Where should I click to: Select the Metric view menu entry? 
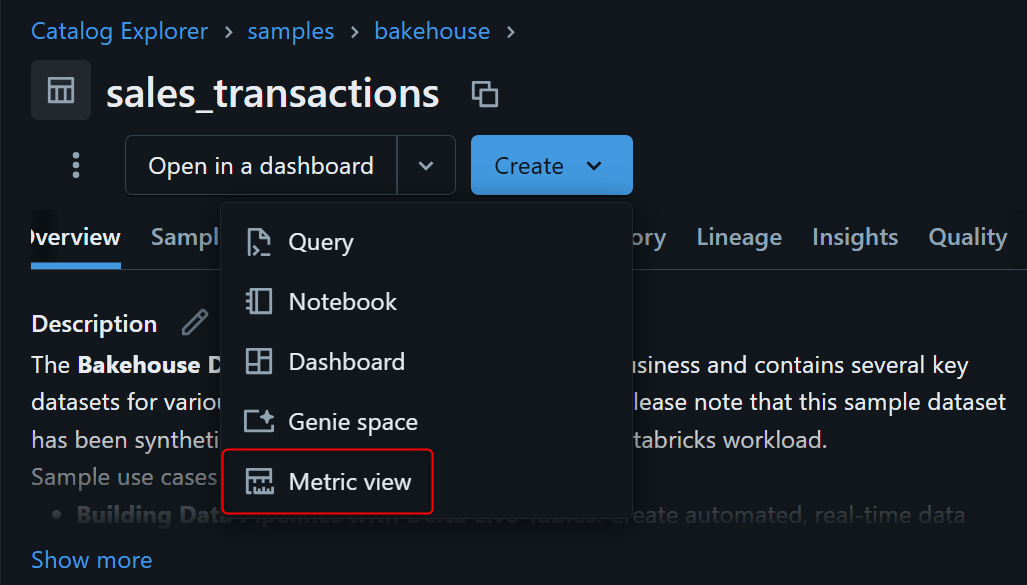(350, 482)
